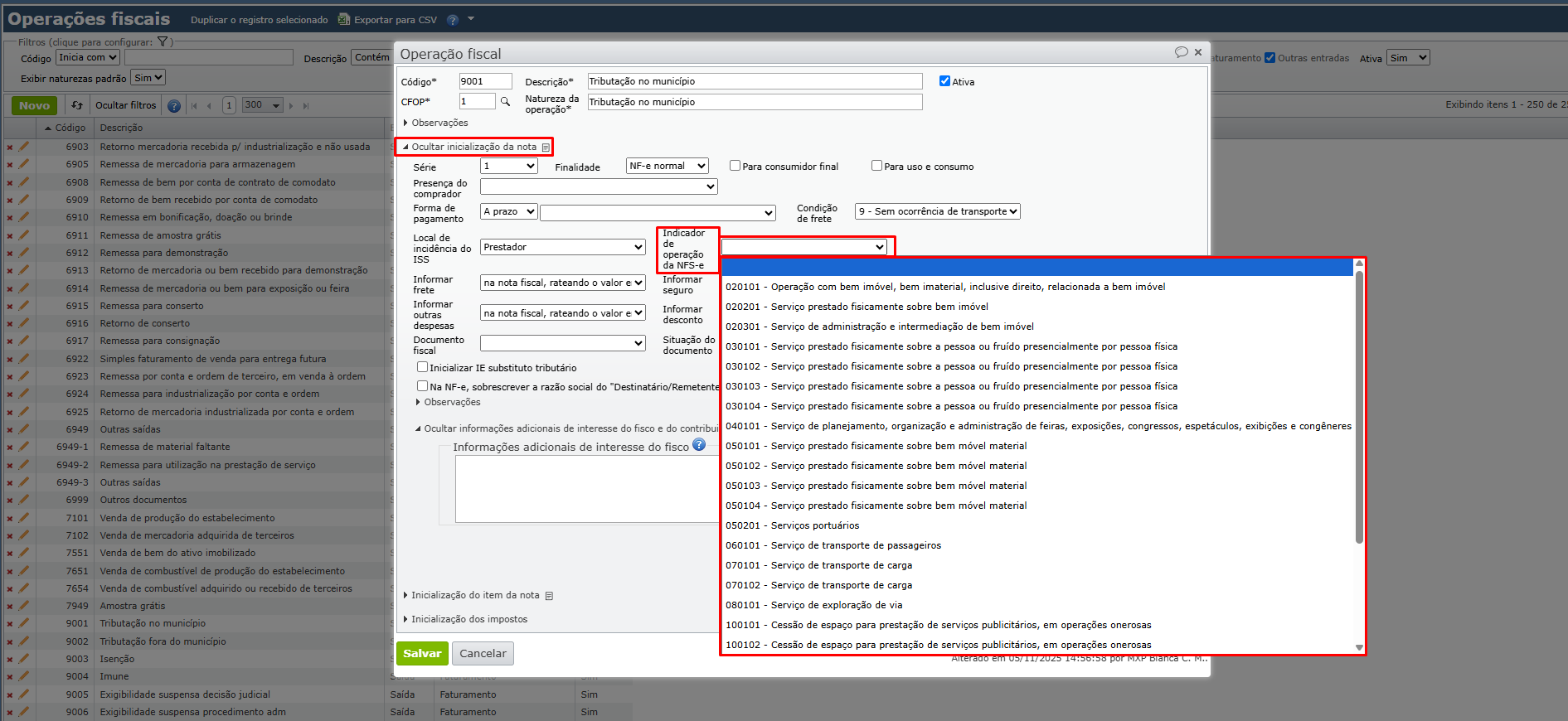The width and height of the screenshot is (1568, 721).
Task: Click the help icon beside Informações adicionais de interesse do fisco
Action: (x=699, y=445)
